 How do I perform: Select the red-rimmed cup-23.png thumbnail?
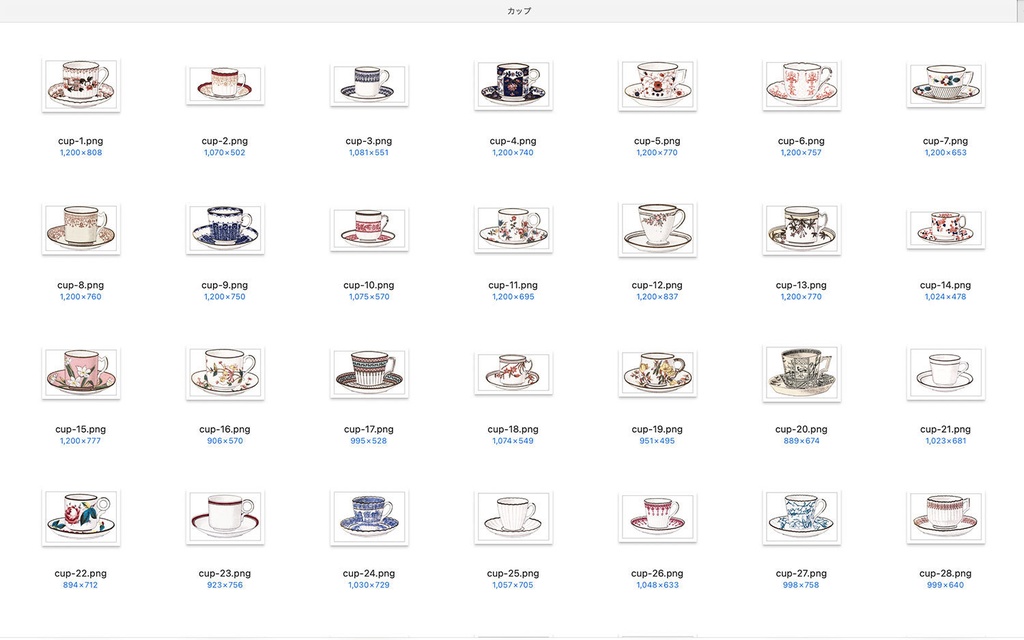pos(225,517)
